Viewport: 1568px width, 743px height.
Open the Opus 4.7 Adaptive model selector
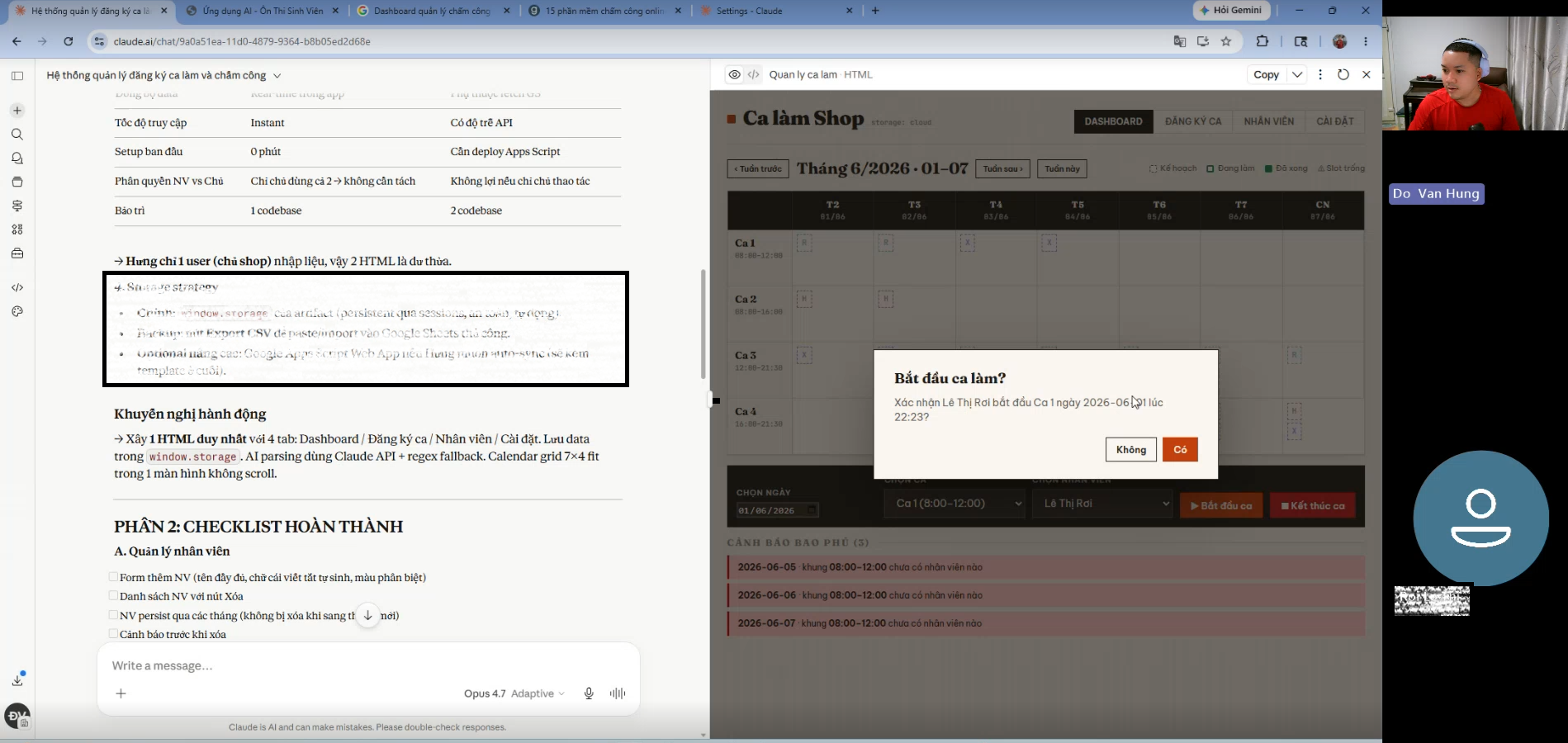pos(514,693)
